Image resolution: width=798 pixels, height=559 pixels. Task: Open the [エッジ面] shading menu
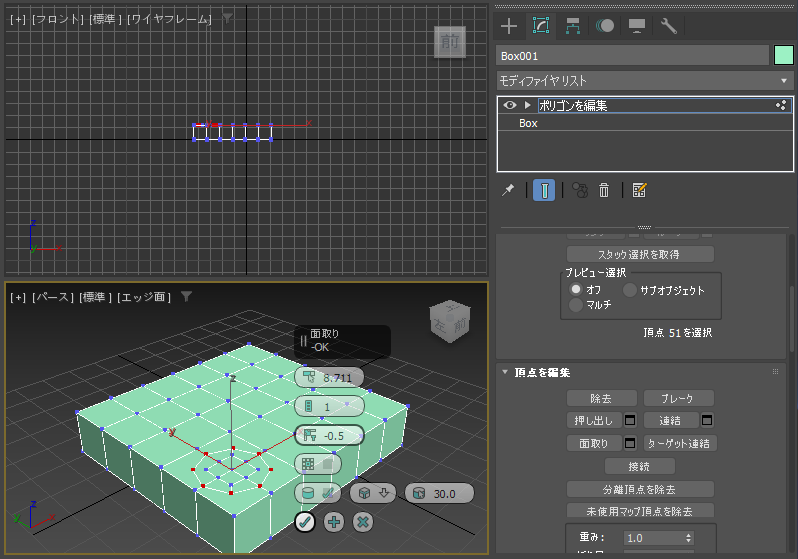pos(144,297)
